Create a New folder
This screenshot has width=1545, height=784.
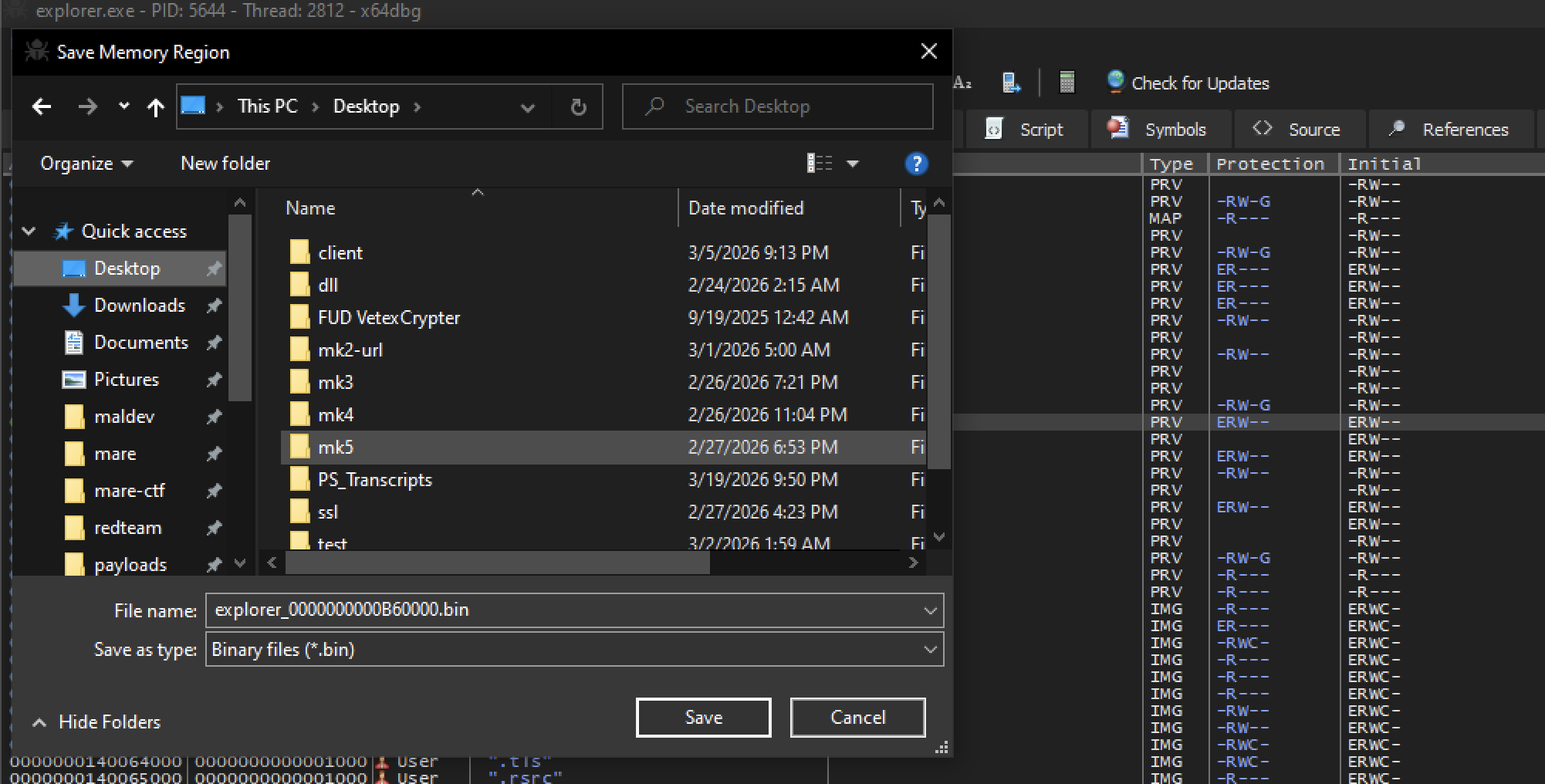(225, 164)
